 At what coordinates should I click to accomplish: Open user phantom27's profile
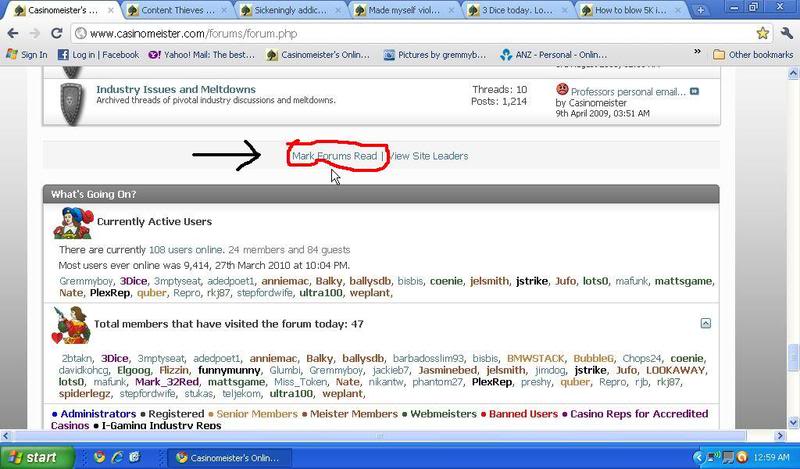pyautogui.click(x=437, y=382)
